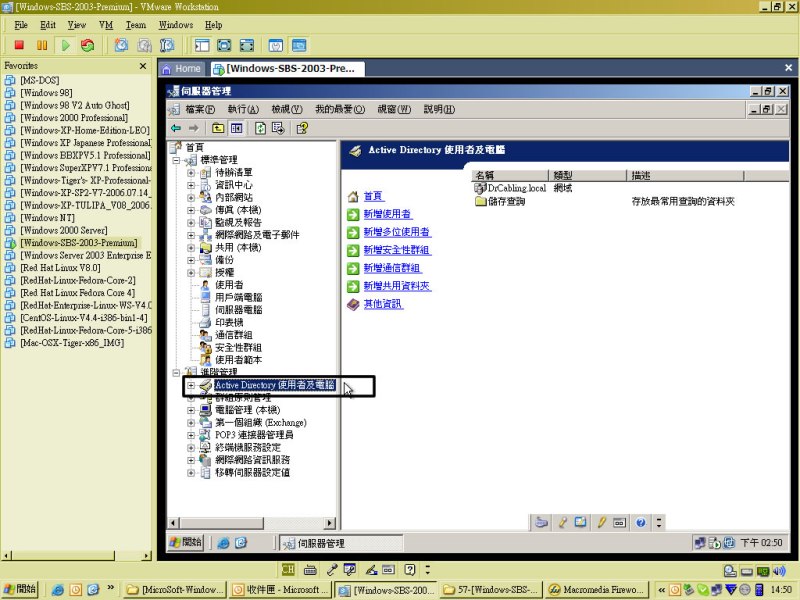Select the 安全性群組 tree item
Image resolution: width=800 pixels, height=600 pixels.
pos(238,347)
